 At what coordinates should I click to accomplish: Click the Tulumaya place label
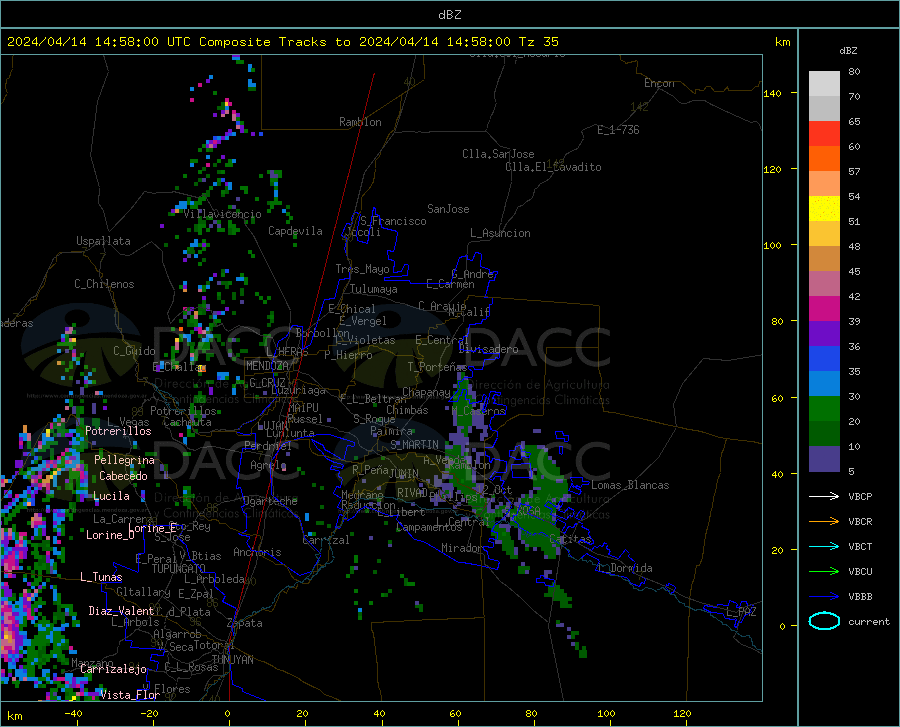point(374,289)
